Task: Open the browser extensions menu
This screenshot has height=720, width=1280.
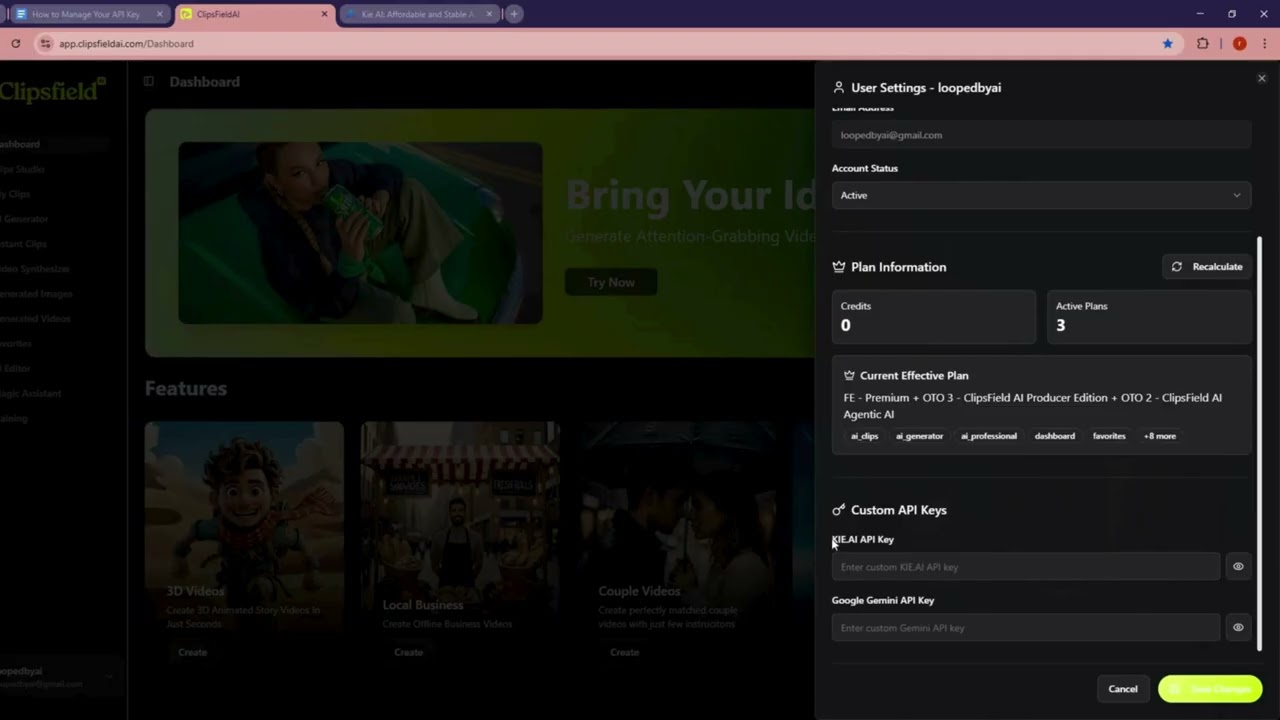Action: click(1203, 43)
